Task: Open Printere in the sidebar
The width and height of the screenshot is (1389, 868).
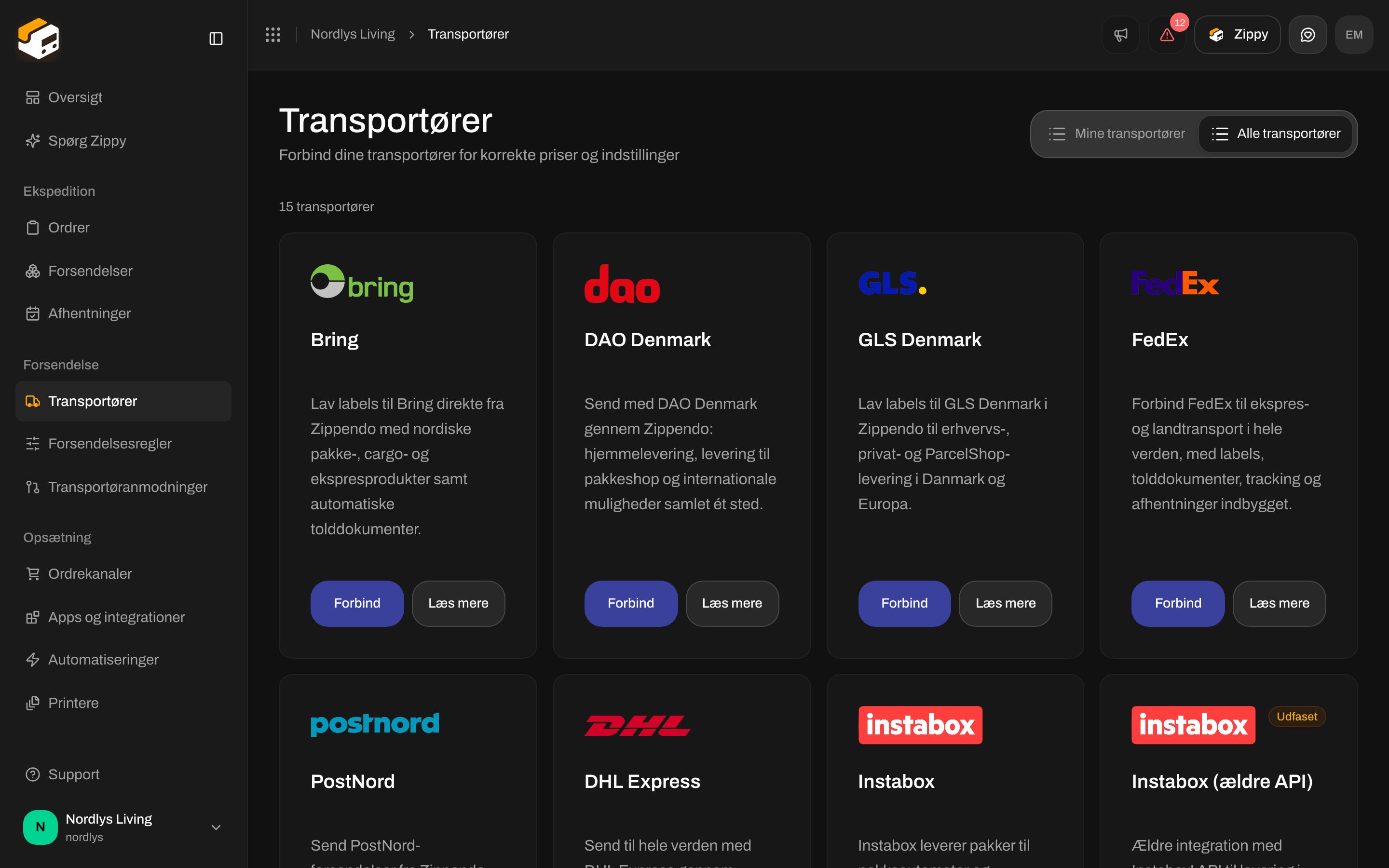Action: [x=123, y=703]
